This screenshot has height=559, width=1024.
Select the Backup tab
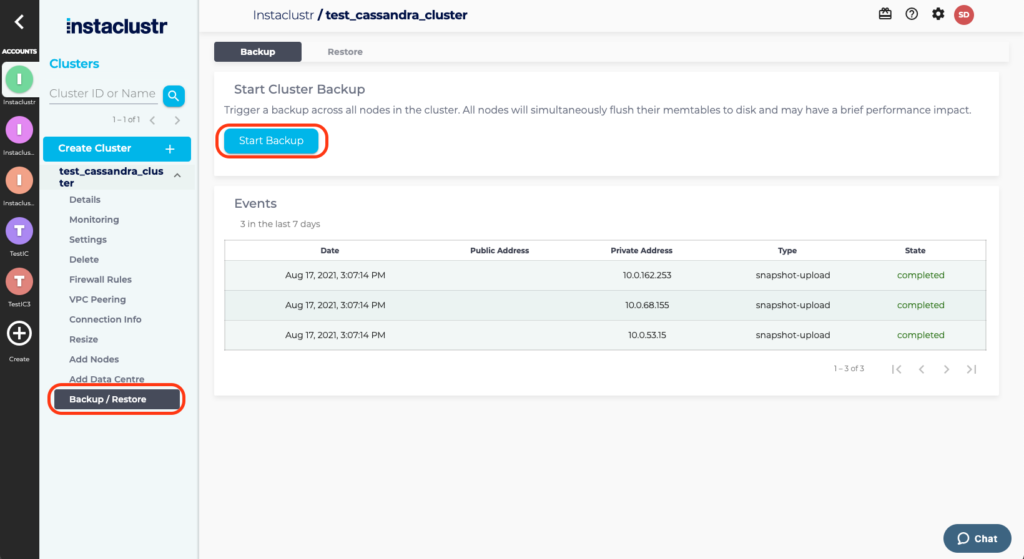coord(257,51)
